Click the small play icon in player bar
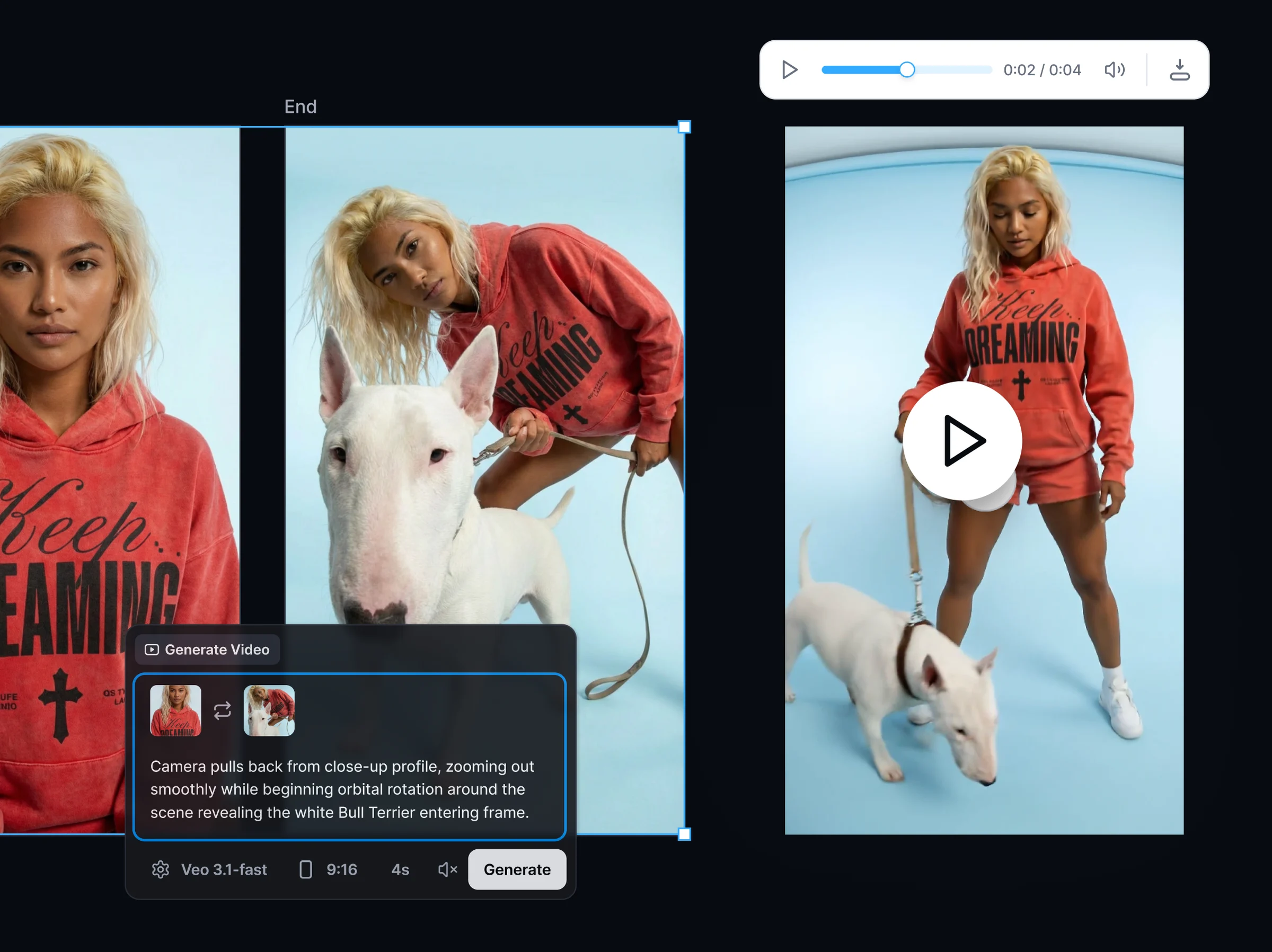Screen dimensions: 1272x952 [790, 69]
